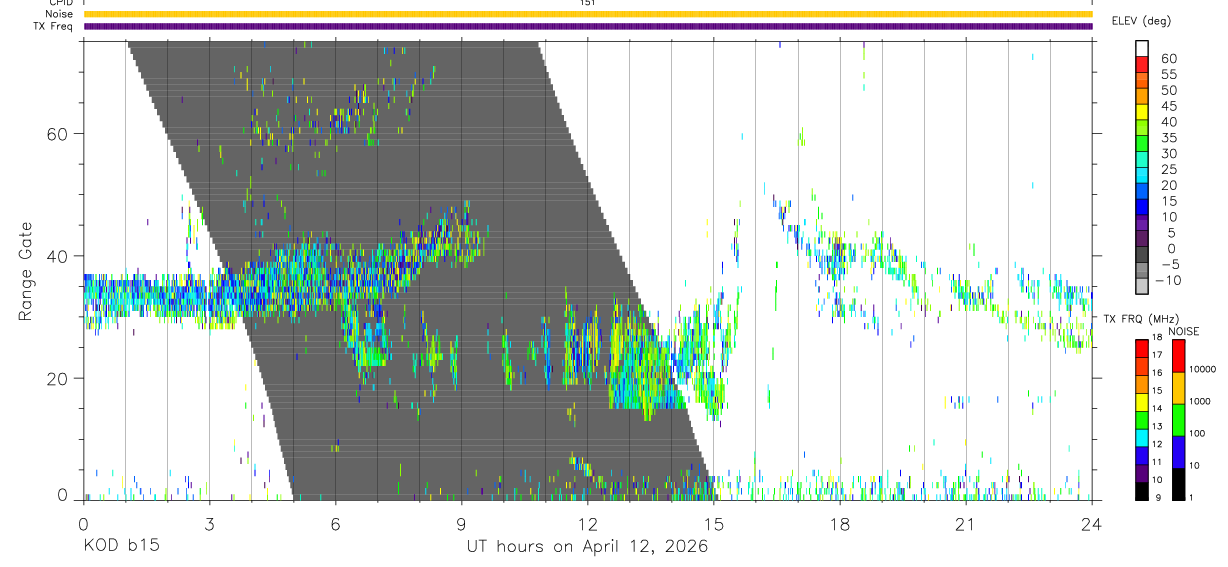The width and height of the screenshot is (1228, 567).
Task: Click the purple TX Freq strip above plot
Action: [x=588, y=26]
